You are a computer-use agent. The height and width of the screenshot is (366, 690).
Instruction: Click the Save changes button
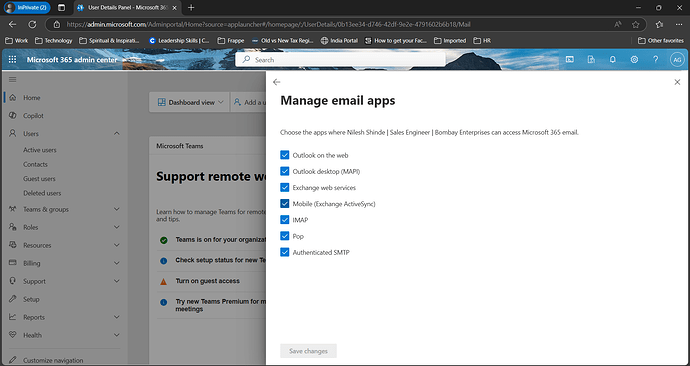308,351
